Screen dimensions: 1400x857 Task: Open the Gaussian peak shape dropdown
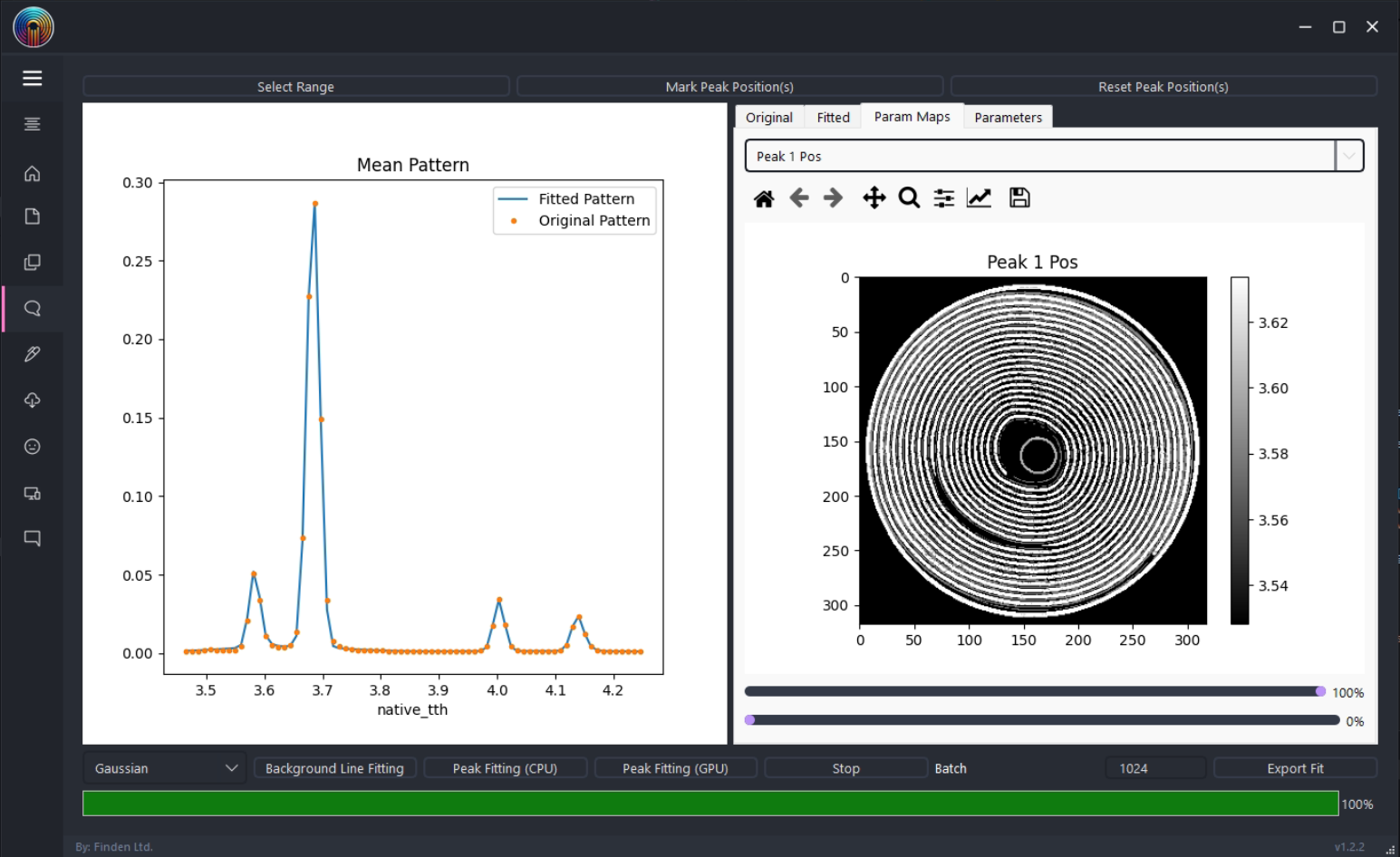click(x=164, y=768)
